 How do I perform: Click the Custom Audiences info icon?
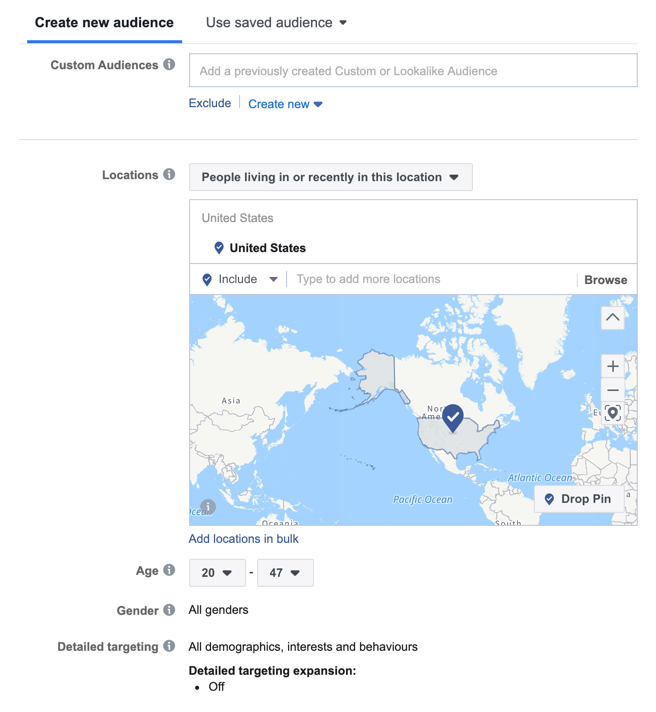pos(169,65)
